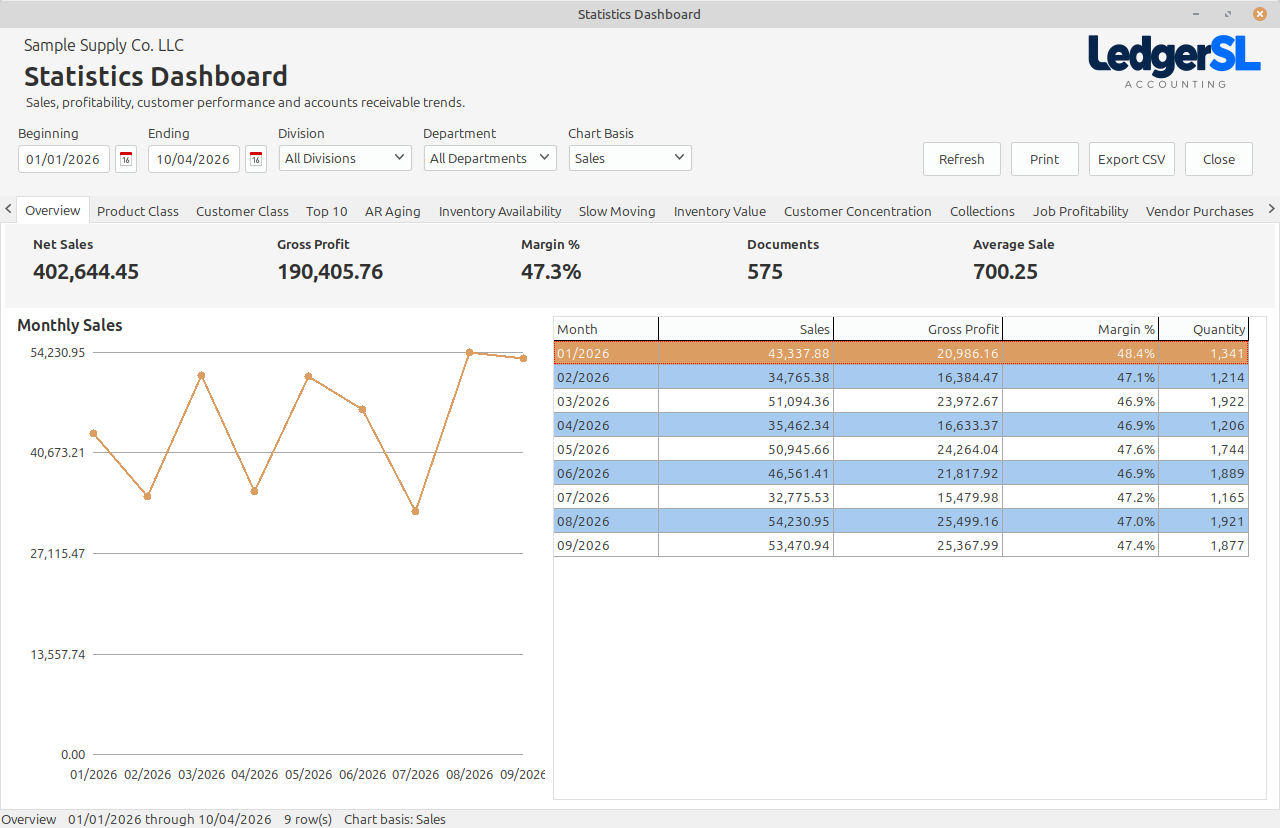The image size is (1280, 828).
Task: Maximize the Statistics Dashboard window
Action: [x=1228, y=14]
